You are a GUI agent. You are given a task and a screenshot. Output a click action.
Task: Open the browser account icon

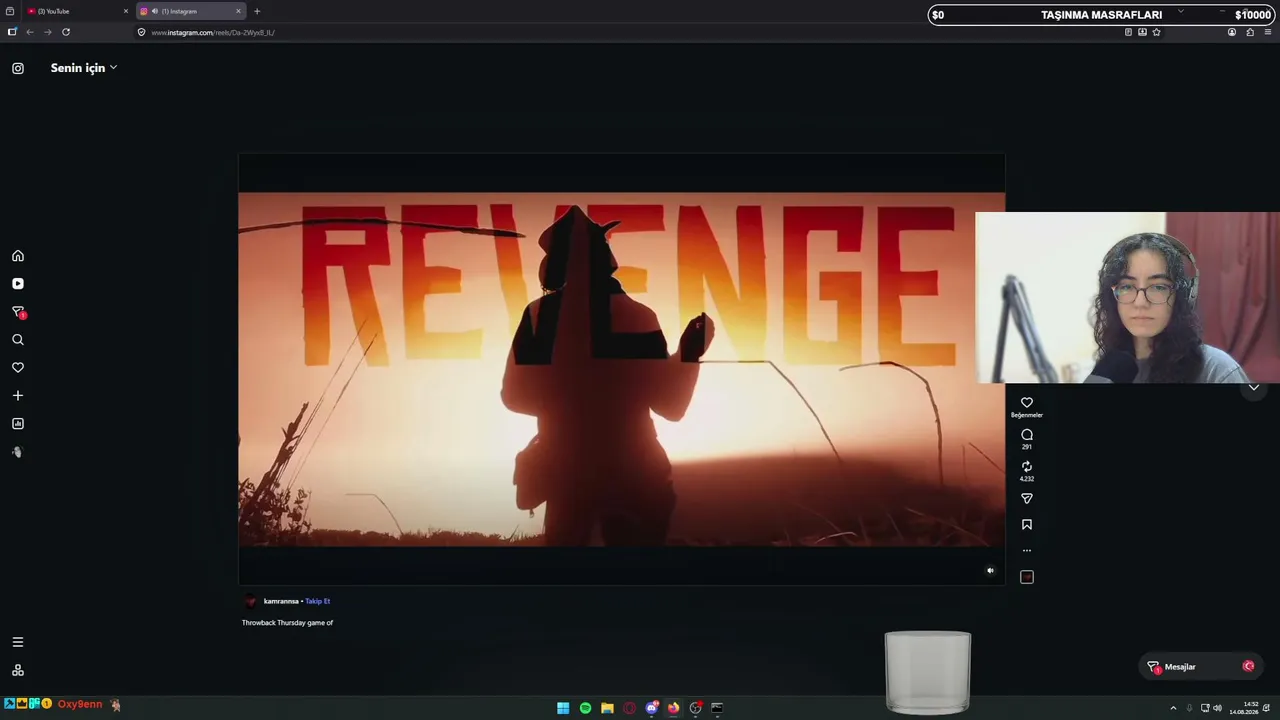pos(1232,32)
